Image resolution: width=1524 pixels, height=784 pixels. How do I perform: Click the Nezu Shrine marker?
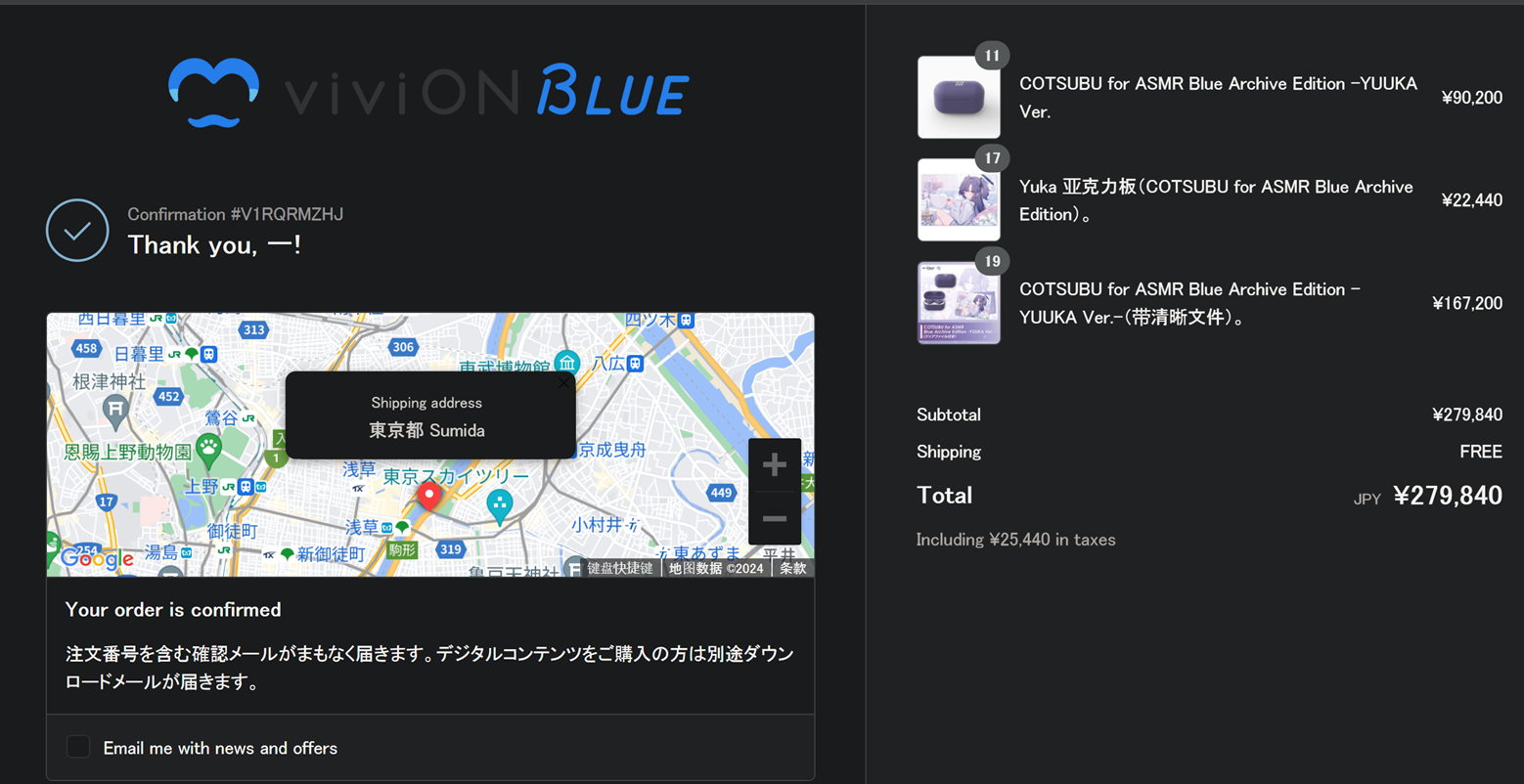point(116,409)
